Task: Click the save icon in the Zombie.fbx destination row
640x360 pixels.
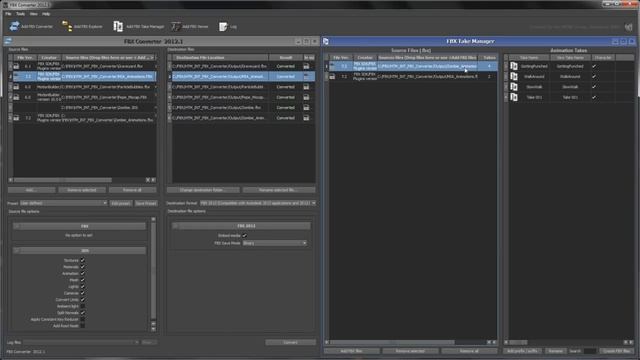Action: 306,108
